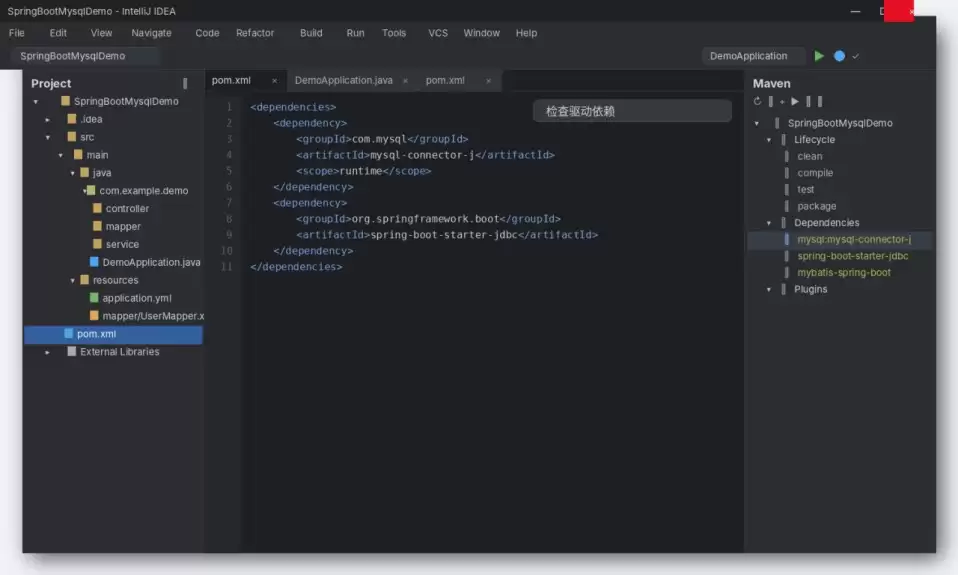This screenshot has height=575, width=958.
Task: Open the Refactor menu
Action: tap(255, 33)
